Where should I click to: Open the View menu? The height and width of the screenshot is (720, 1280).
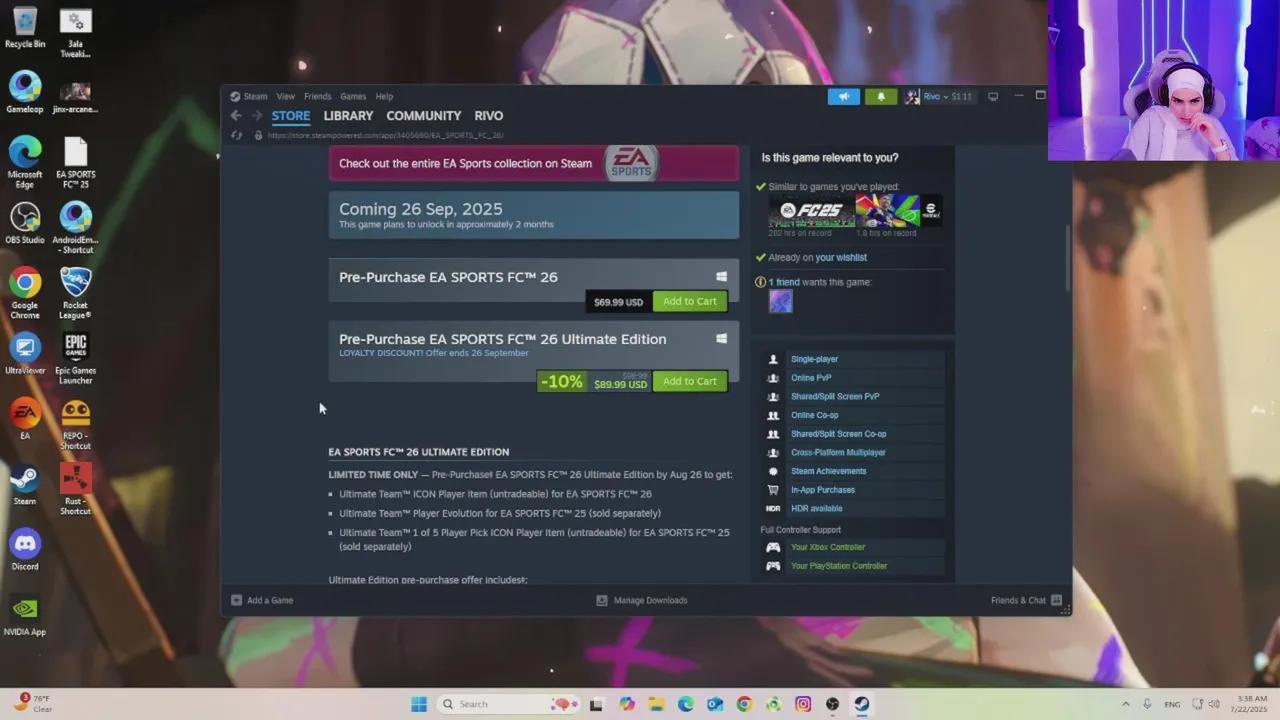pyautogui.click(x=286, y=96)
